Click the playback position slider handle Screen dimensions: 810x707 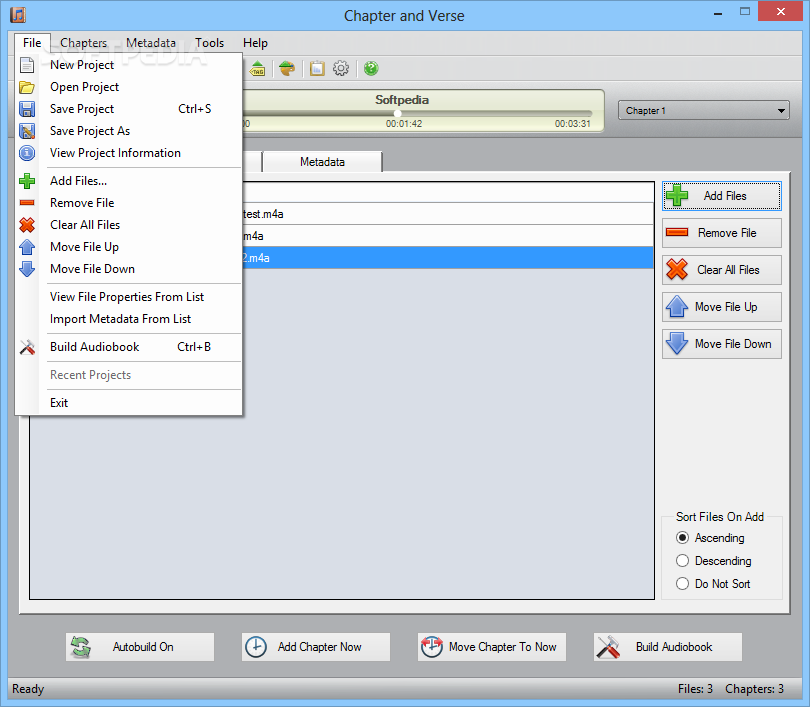397,113
